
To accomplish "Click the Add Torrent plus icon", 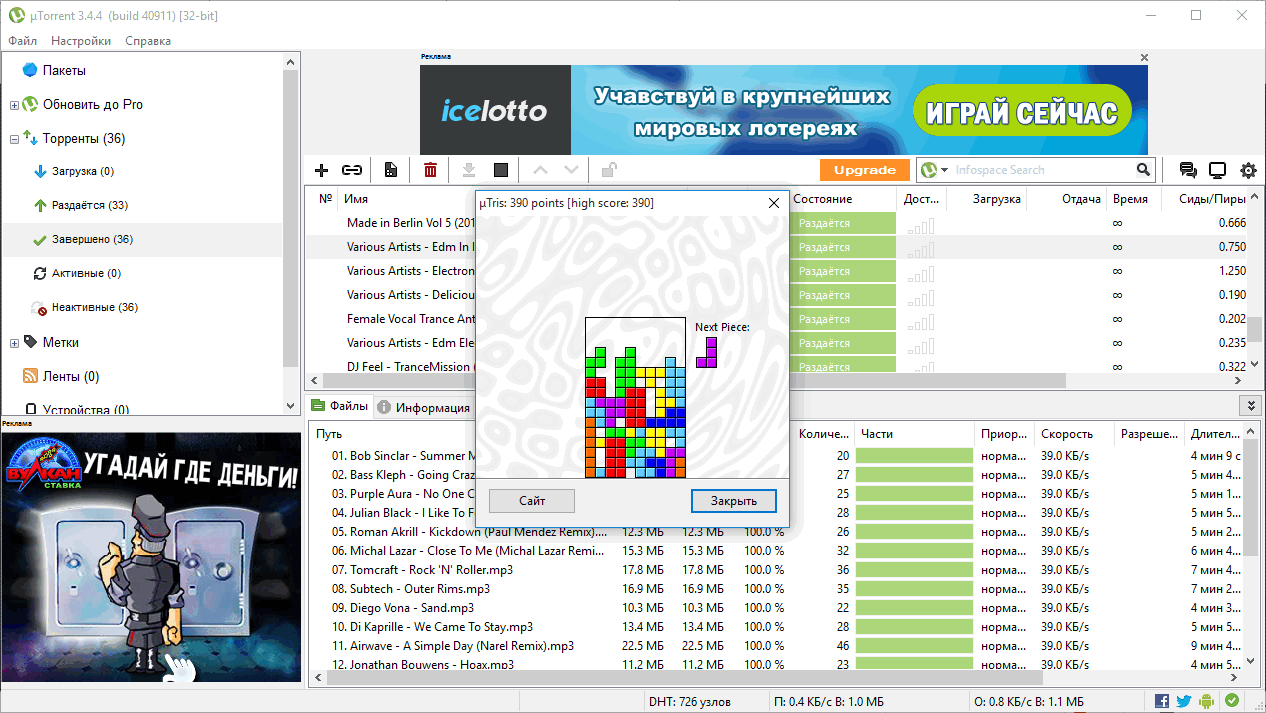I will [321, 170].
